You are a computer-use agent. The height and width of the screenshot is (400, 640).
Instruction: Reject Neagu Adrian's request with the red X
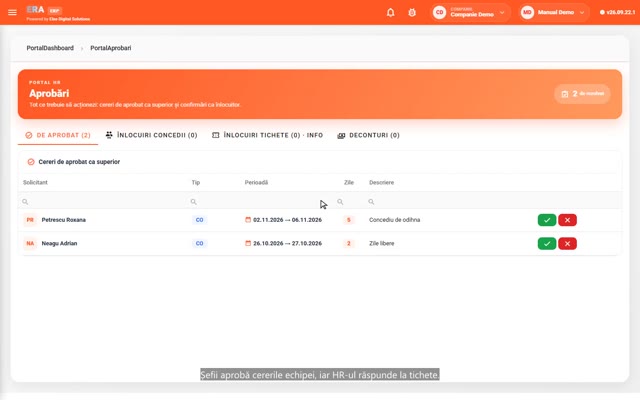[x=567, y=244]
